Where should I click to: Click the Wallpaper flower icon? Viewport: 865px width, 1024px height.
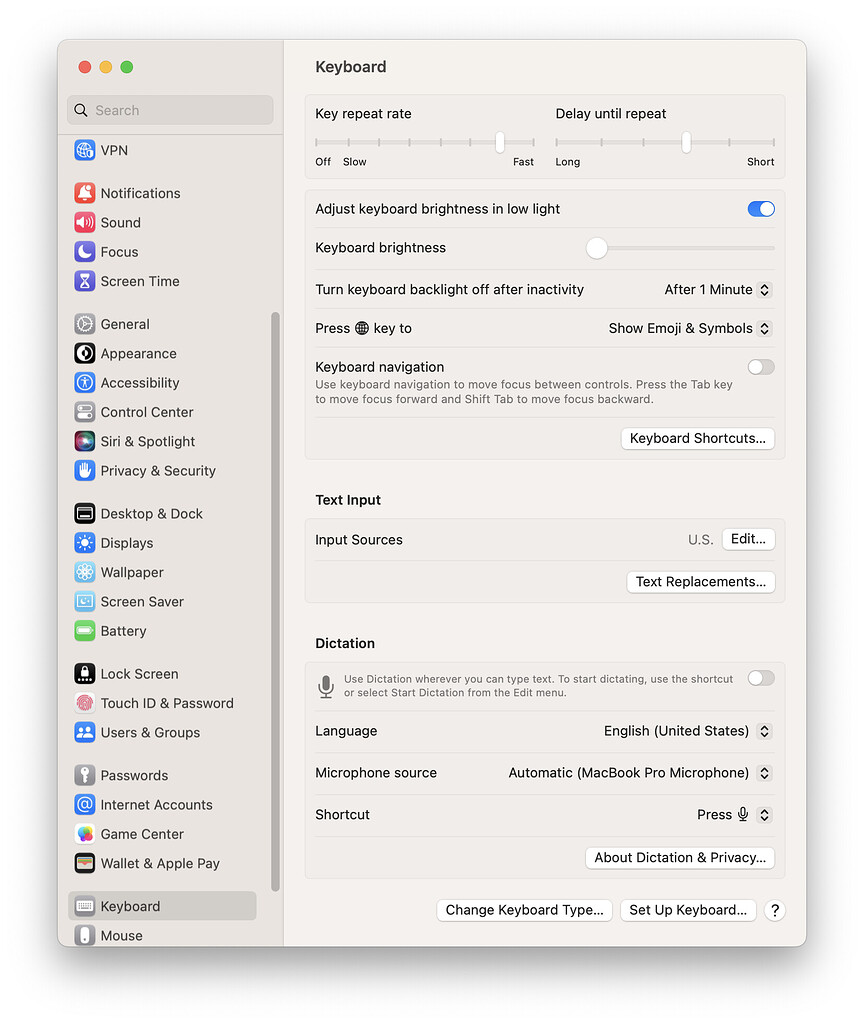85,572
